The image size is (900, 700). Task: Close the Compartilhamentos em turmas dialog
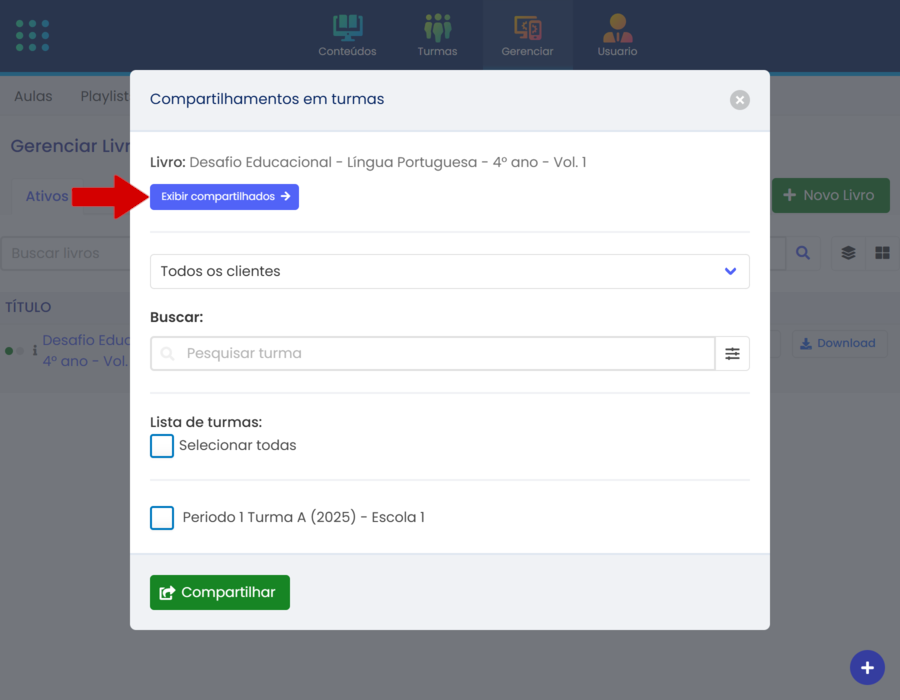(739, 100)
